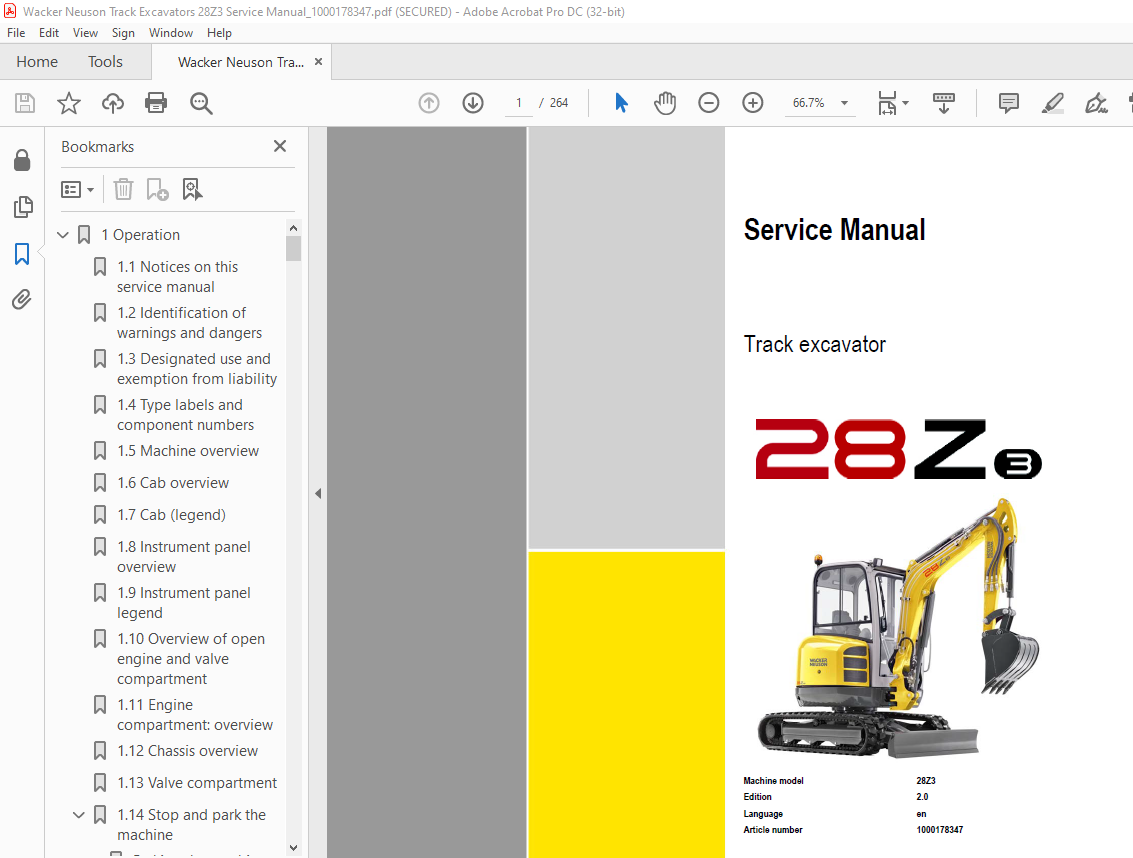
Task: Close the Bookmarks panel
Action: point(280,146)
